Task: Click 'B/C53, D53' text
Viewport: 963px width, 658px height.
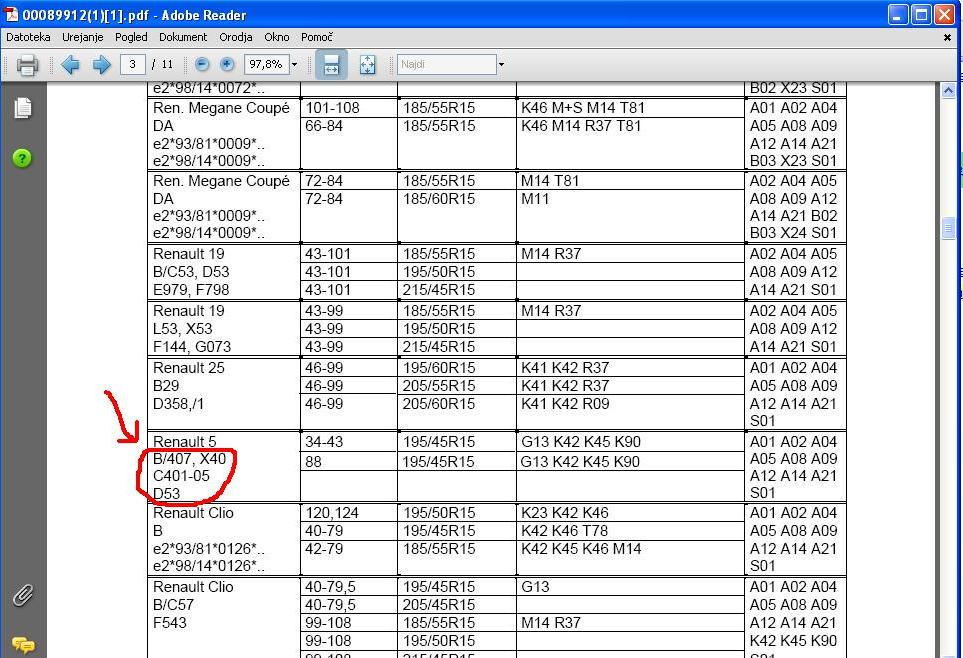Action: 191,272
